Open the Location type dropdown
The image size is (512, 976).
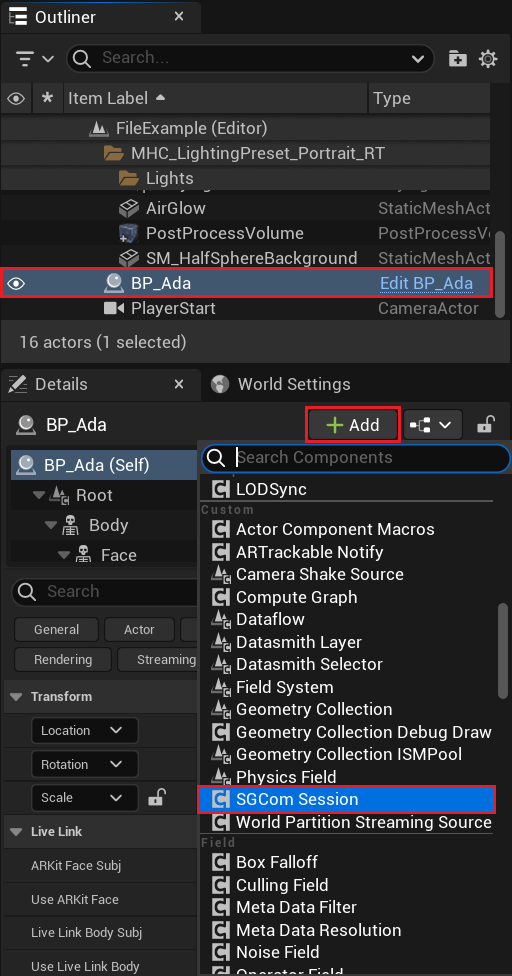point(85,731)
